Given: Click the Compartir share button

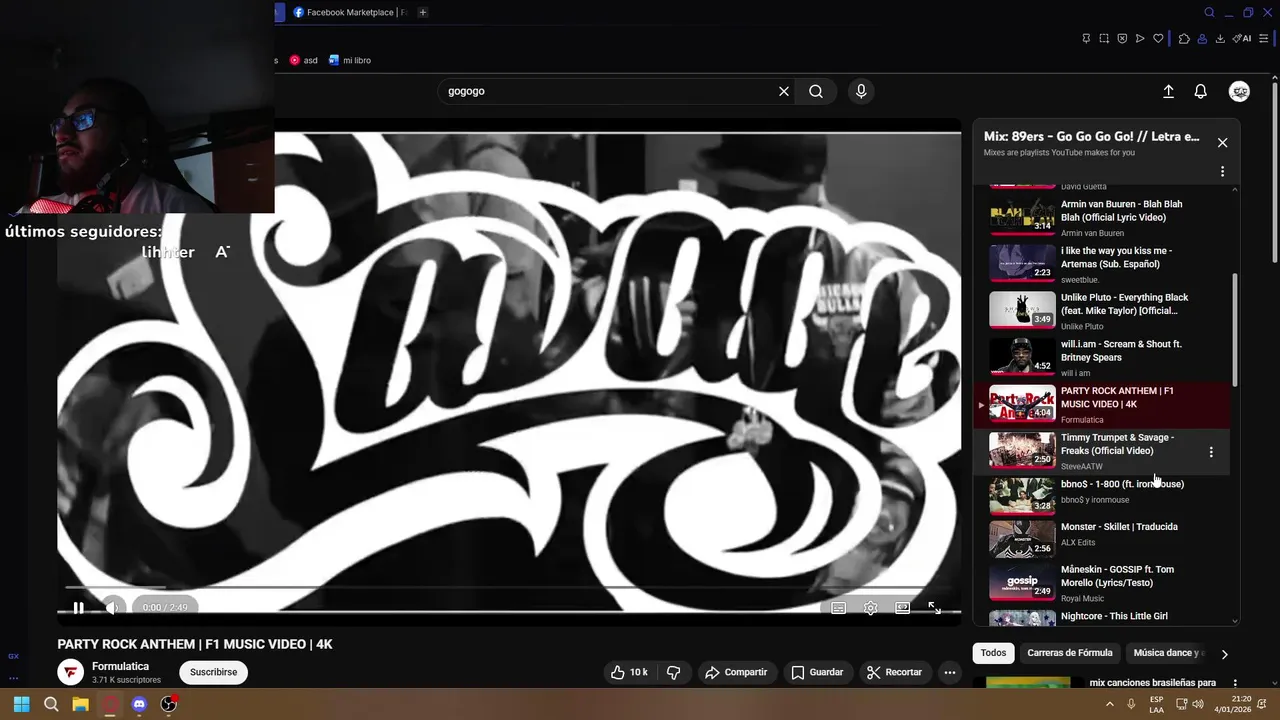Looking at the screenshot, I should (x=736, y=673).
